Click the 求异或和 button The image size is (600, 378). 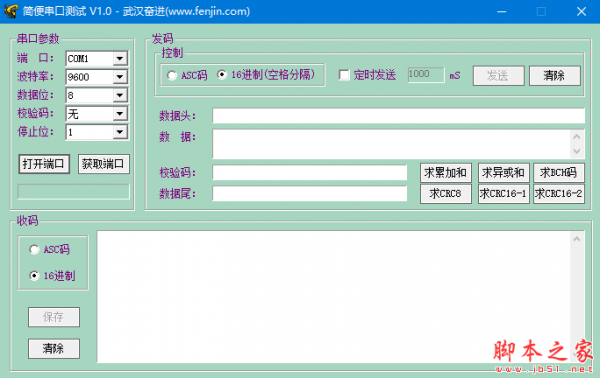click(x=504, y=173)
